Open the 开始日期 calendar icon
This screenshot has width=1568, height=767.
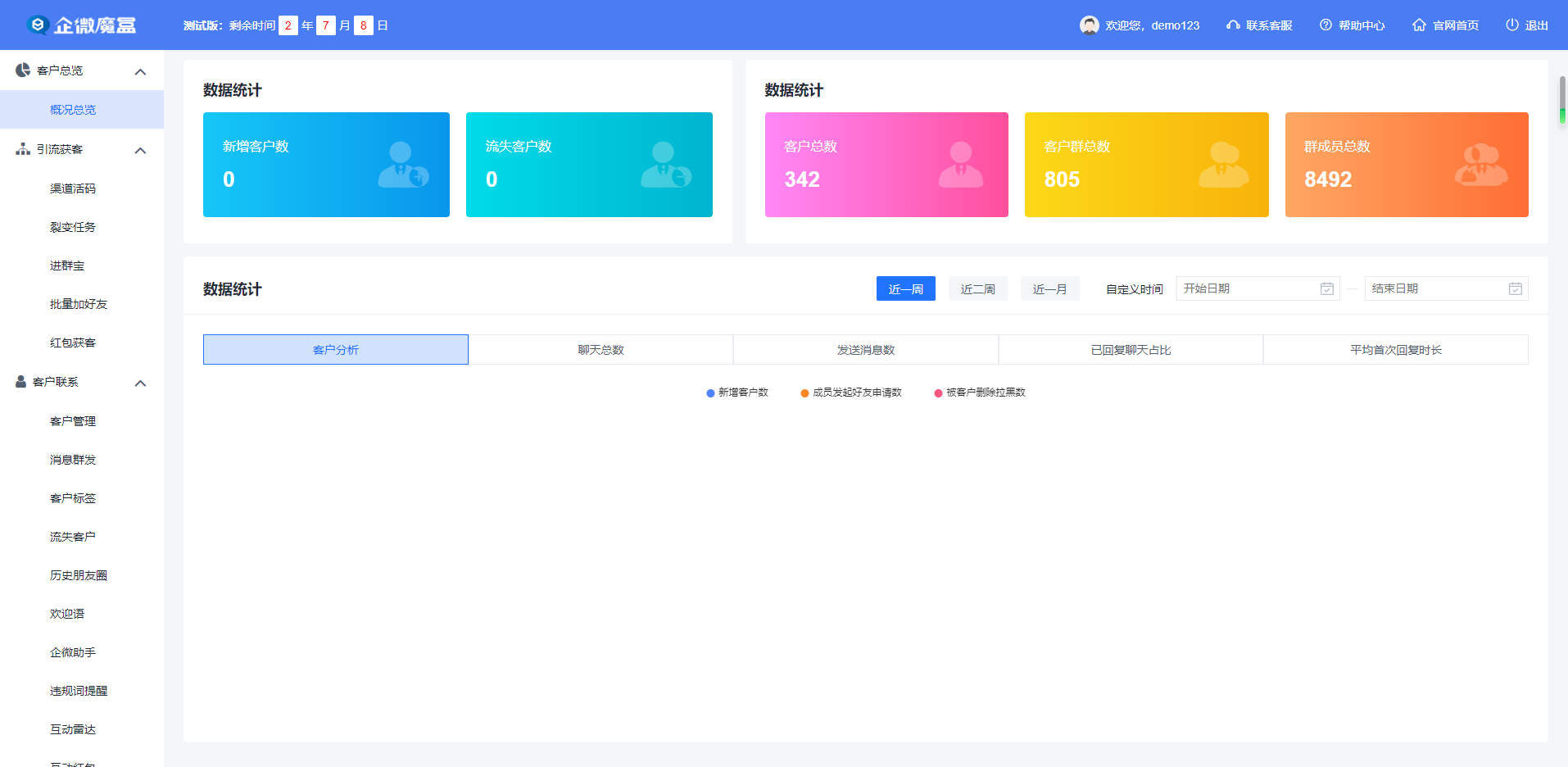click(x=1327, y=288)
